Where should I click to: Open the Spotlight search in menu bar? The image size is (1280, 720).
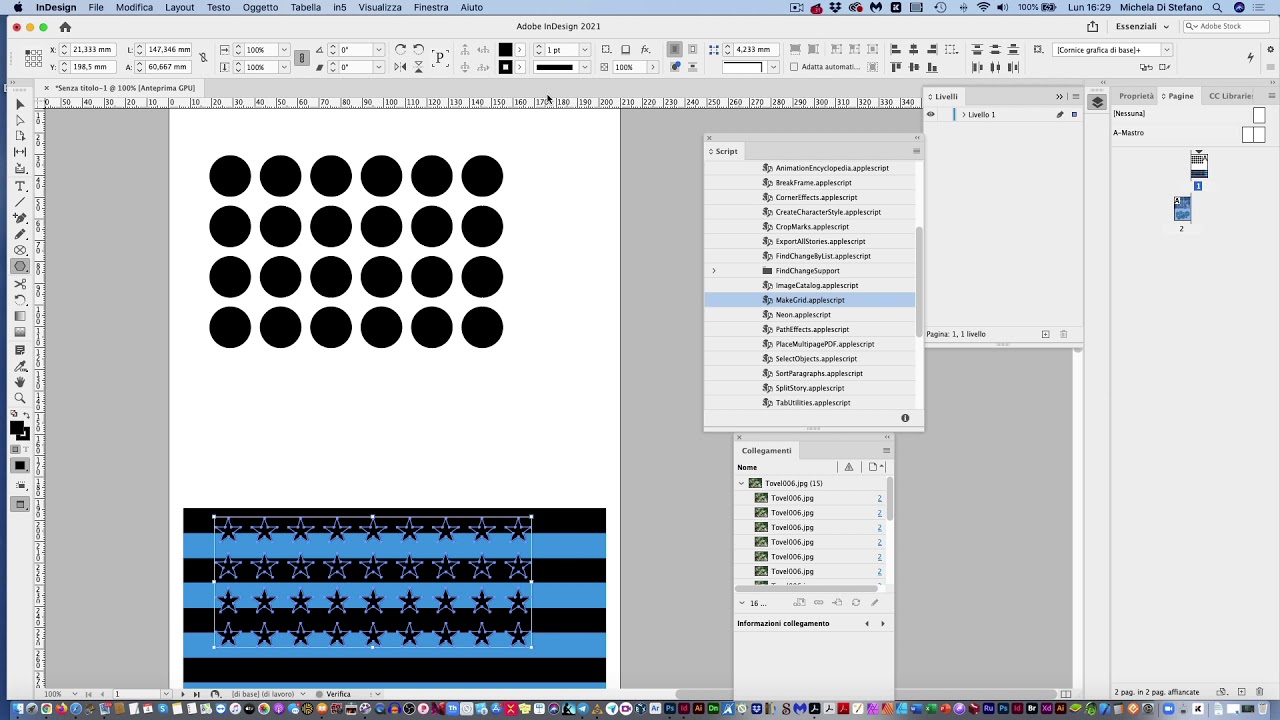[x=1217, y=7]
